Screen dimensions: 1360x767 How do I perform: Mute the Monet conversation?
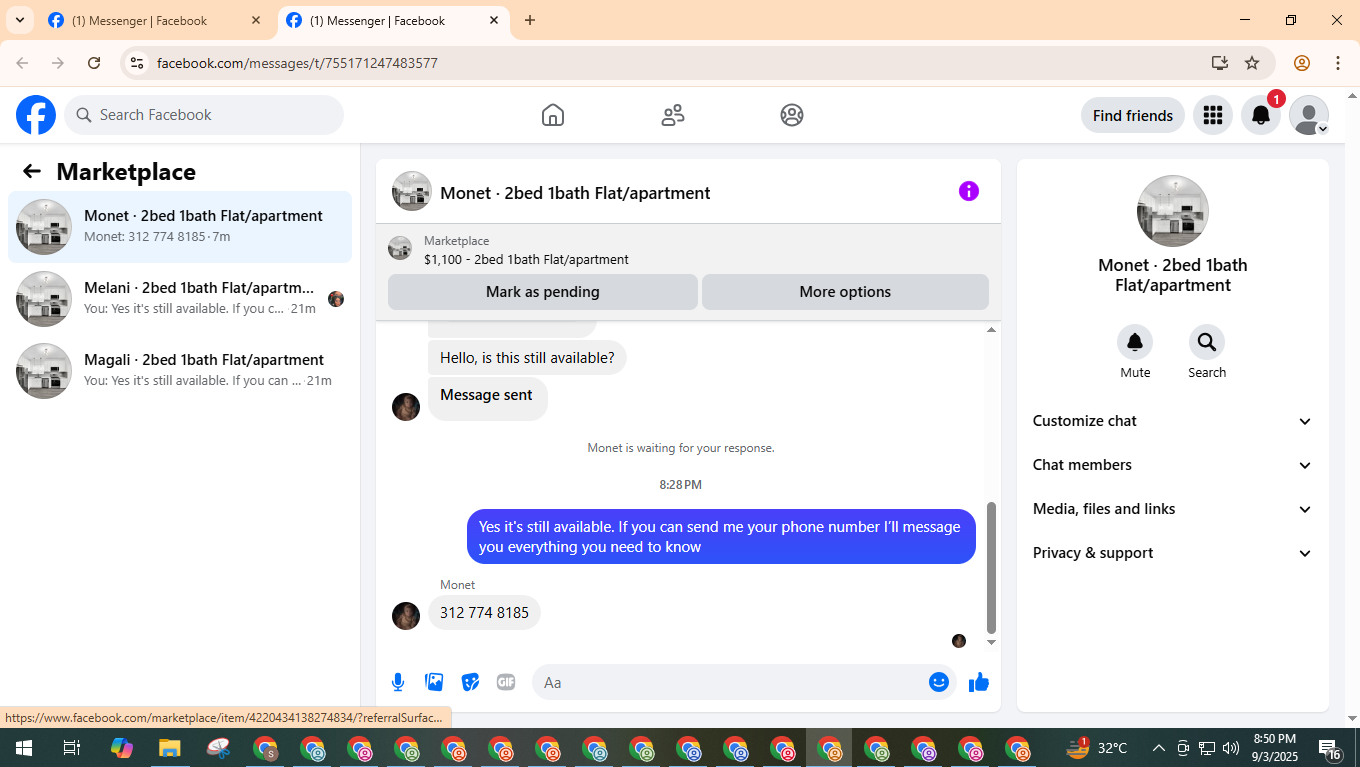pos(1135,342)
